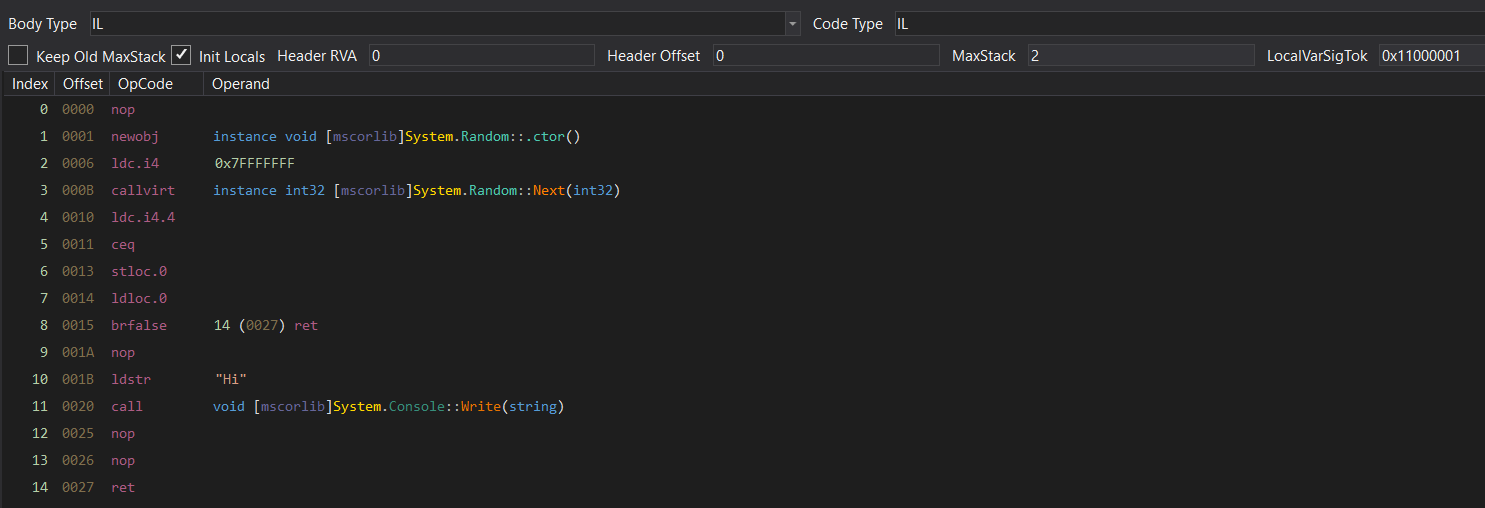This screenshot has height=508, width=1485.
Task: Click the 0x7FFFFFFF operand value
Action: [x=255, y=163]
